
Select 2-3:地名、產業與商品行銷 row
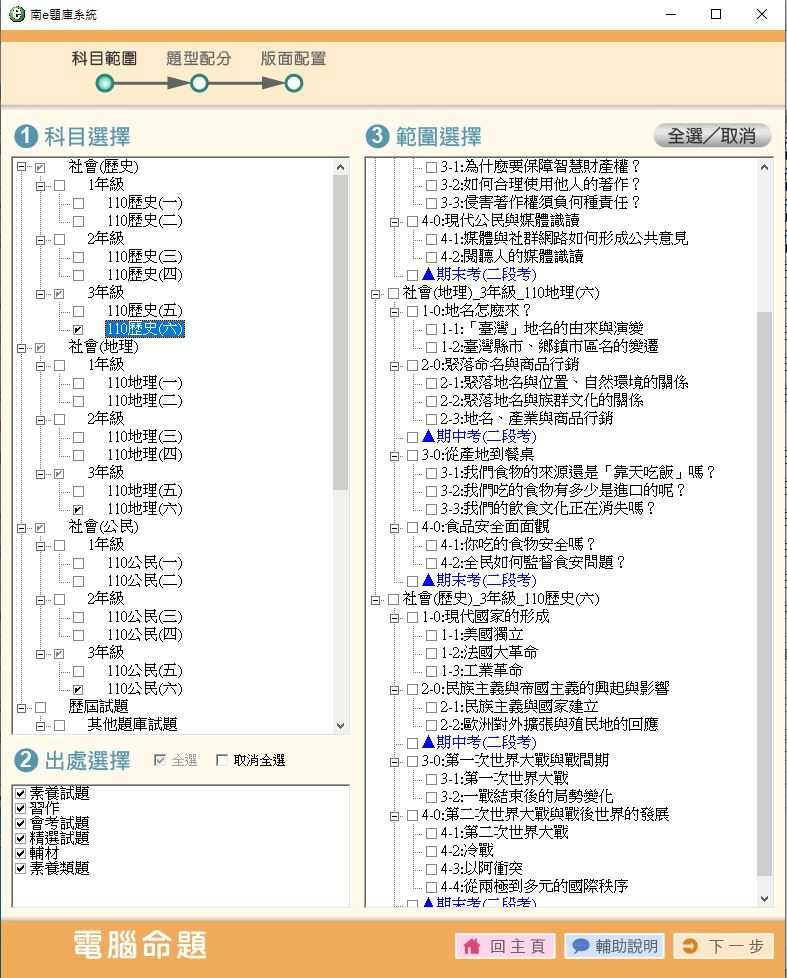[x=526, y=418]
